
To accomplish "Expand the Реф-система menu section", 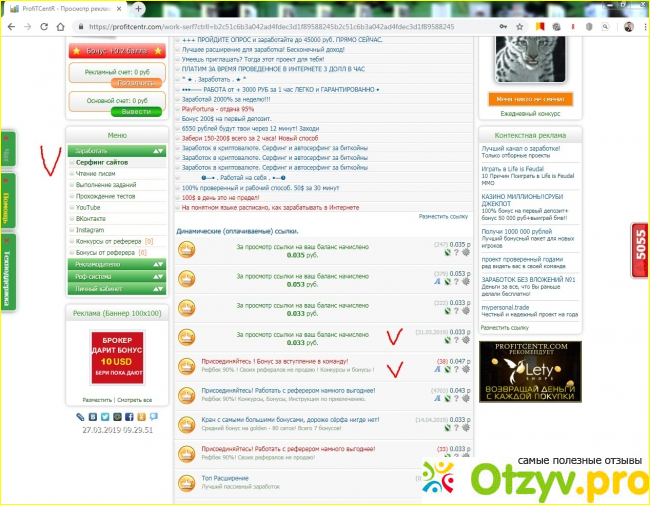I will tap(117, 277).
